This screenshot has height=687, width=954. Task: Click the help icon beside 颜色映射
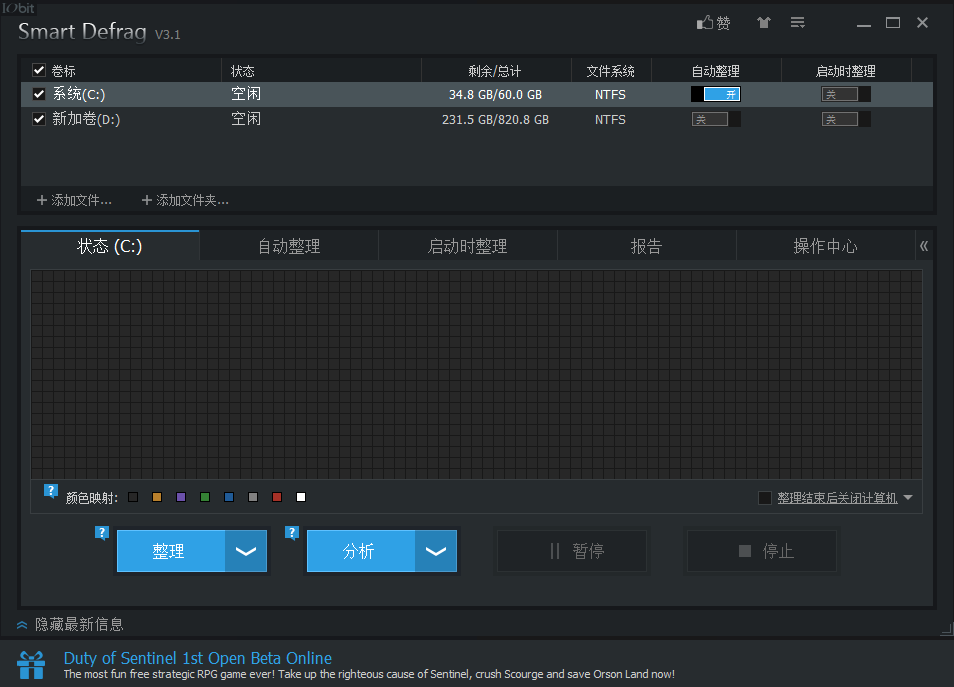[51, 490]
